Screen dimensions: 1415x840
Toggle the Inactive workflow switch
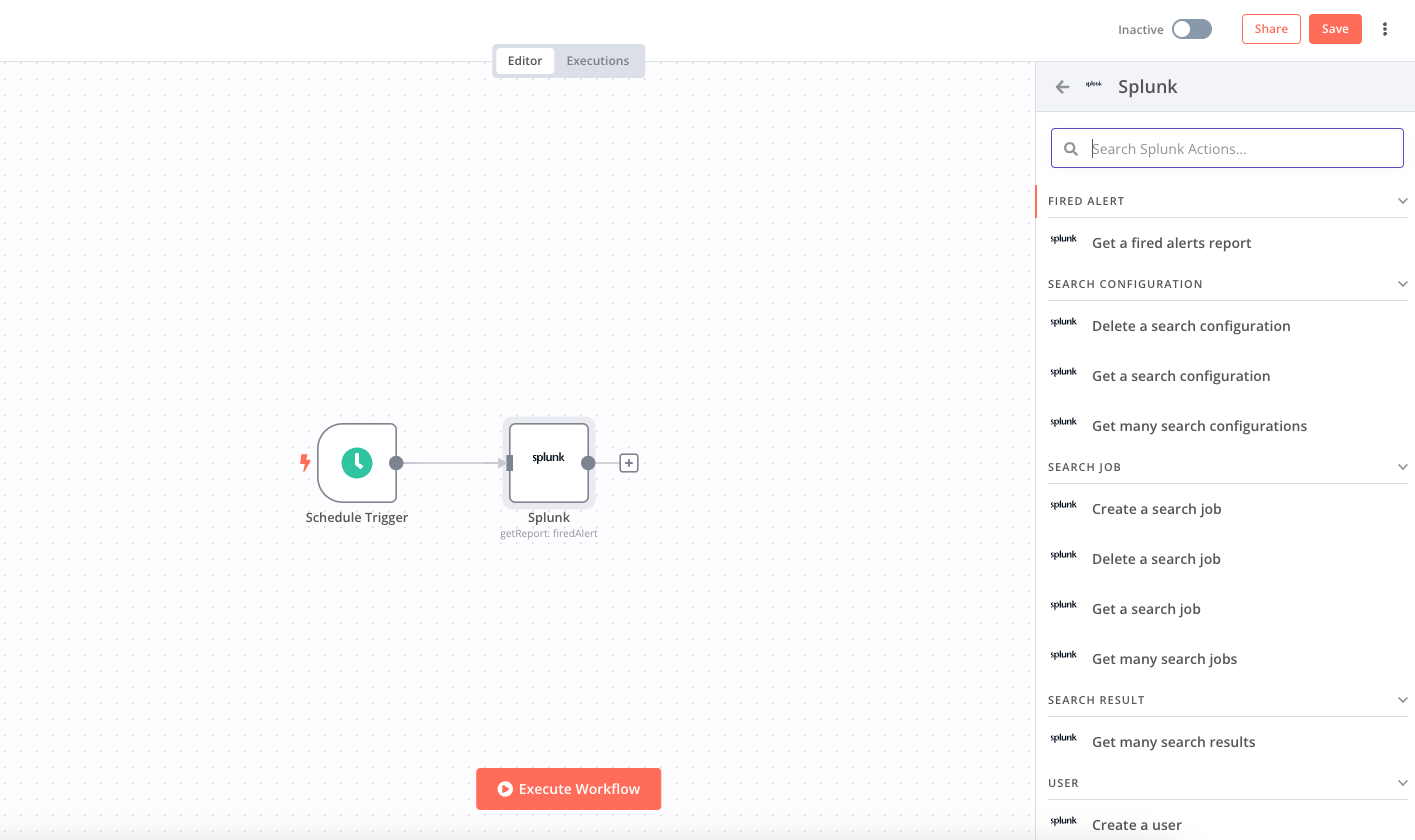point(1191,29)
